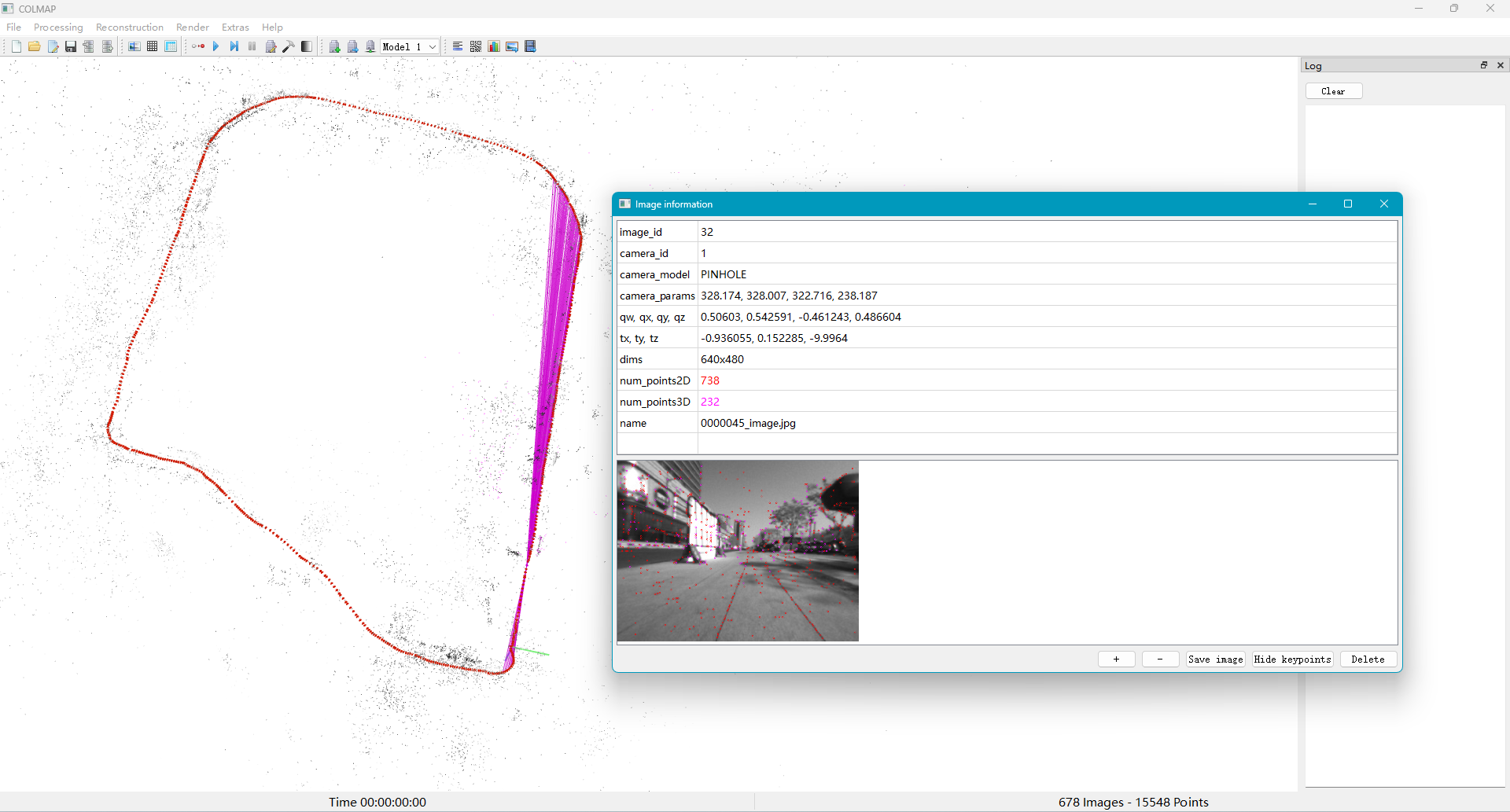Toggle Hide keypoints on the image
The image size is (1510, 812).
[1293, 660]
